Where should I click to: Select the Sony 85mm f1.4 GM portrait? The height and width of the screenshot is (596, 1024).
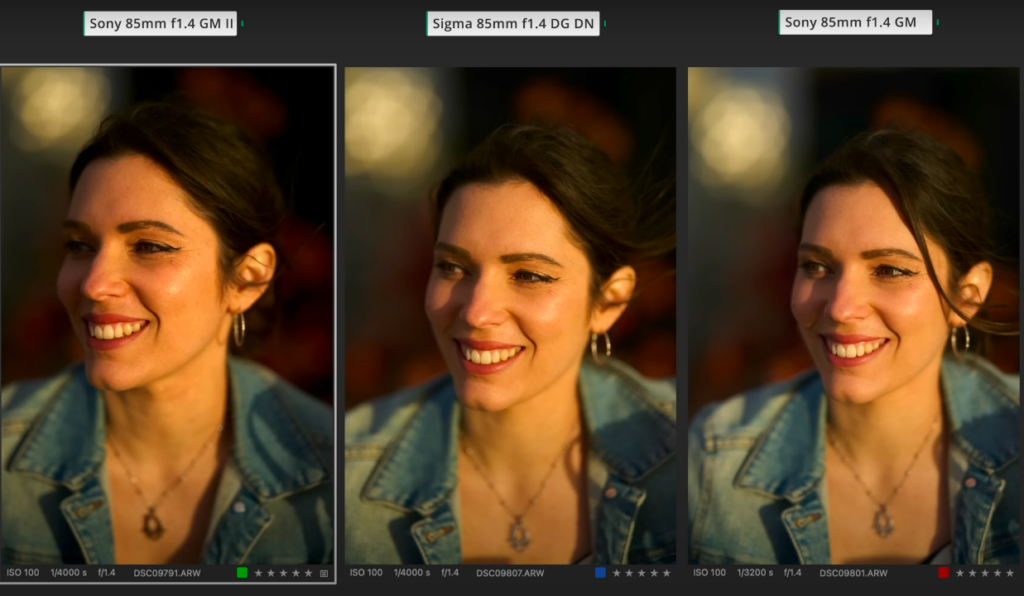pos(856,315)
